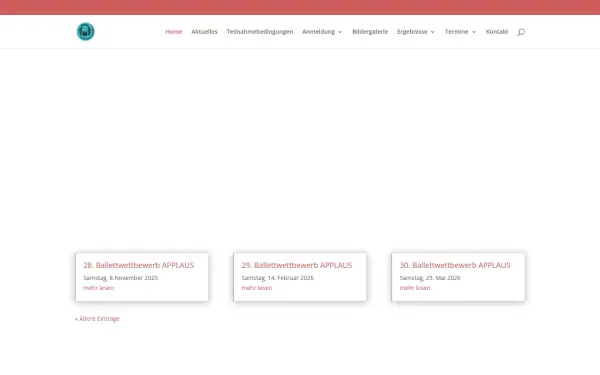Select the 'Samstag, 8.November 2025' date text

pos(121,278)
